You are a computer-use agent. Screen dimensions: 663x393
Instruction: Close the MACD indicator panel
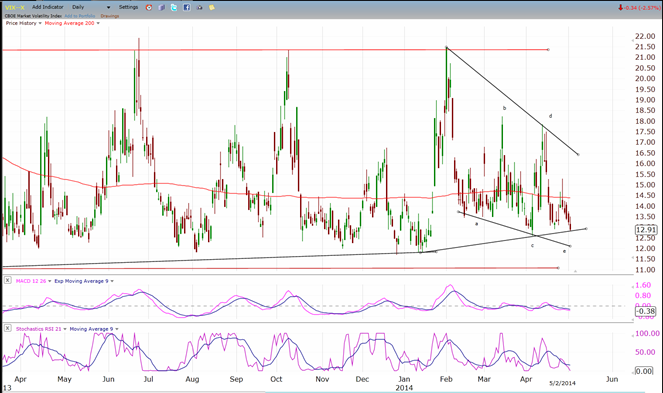(8, 280)
